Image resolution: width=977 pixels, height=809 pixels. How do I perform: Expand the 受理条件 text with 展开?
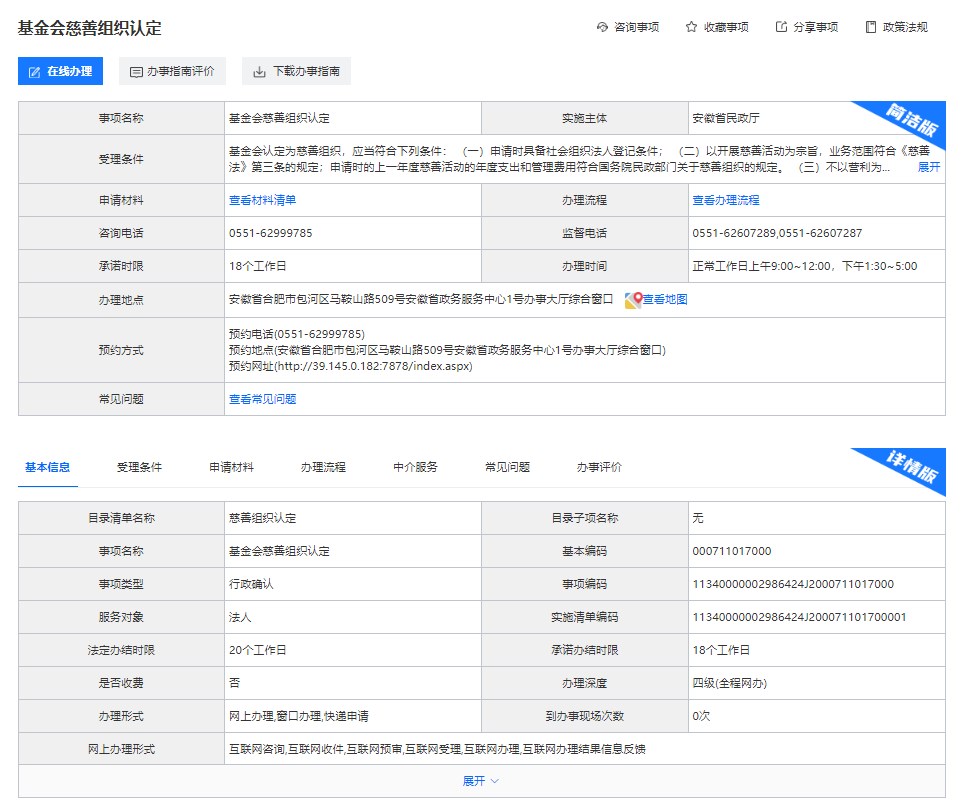pos(928,167)
